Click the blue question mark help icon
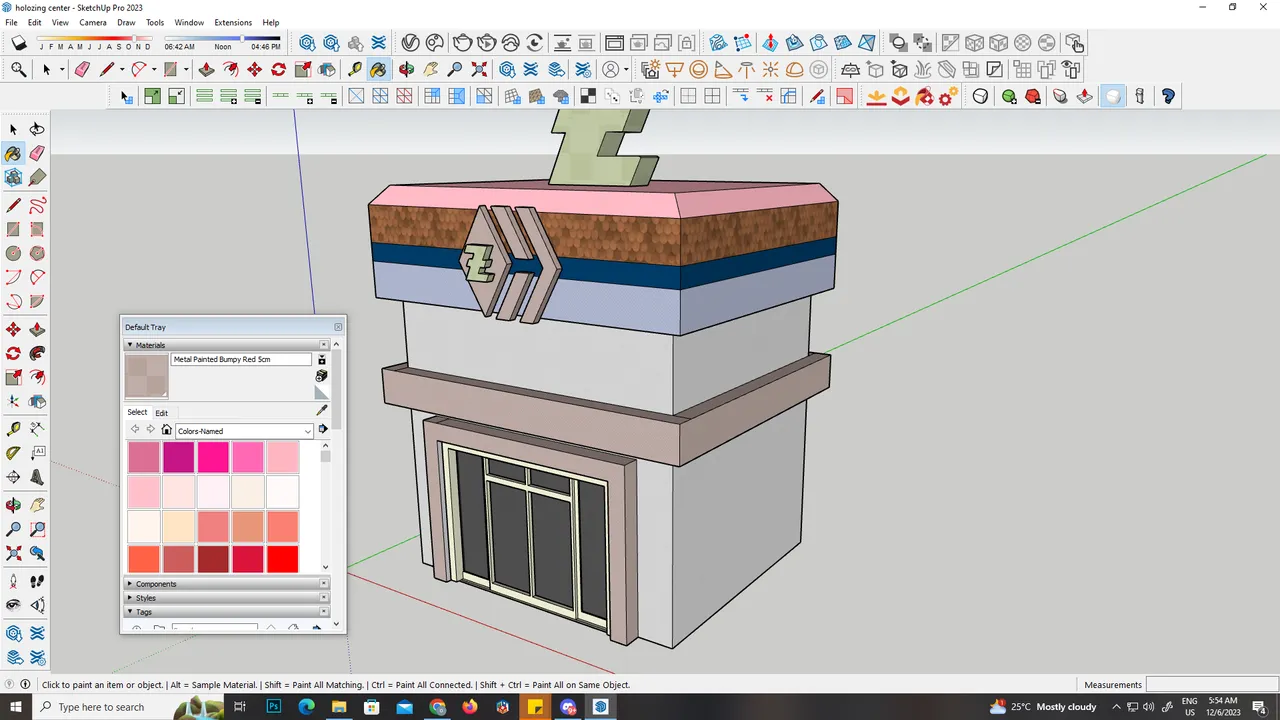The width and height of the screenshot is (1280, 720). coord(1168,96)
